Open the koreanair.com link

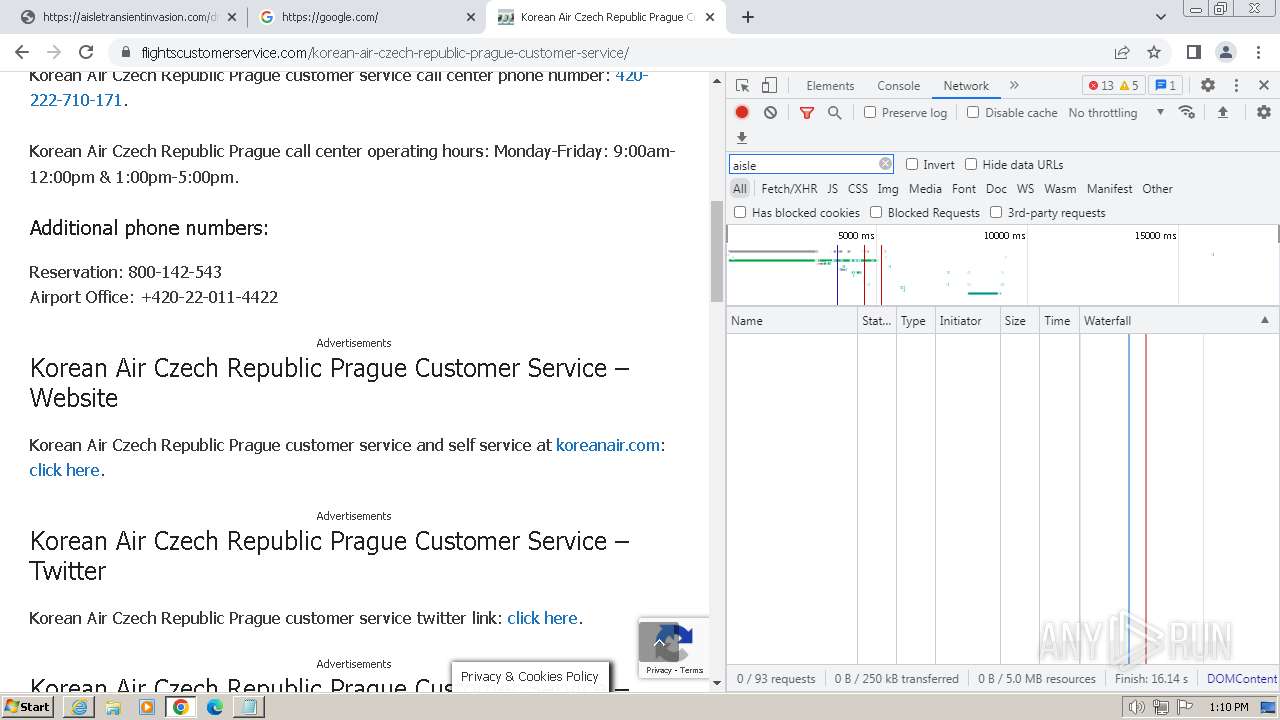608,445
